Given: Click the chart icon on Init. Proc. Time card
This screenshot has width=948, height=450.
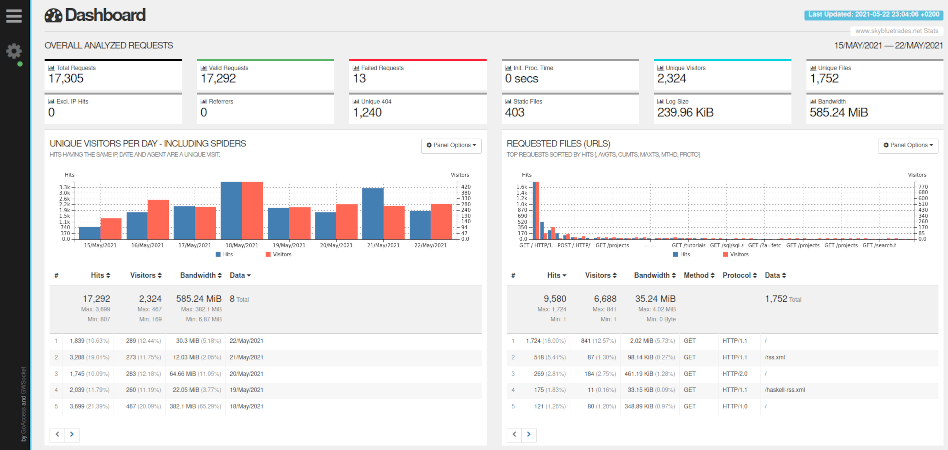Looking at the screenshot, I should pos(508,68).
